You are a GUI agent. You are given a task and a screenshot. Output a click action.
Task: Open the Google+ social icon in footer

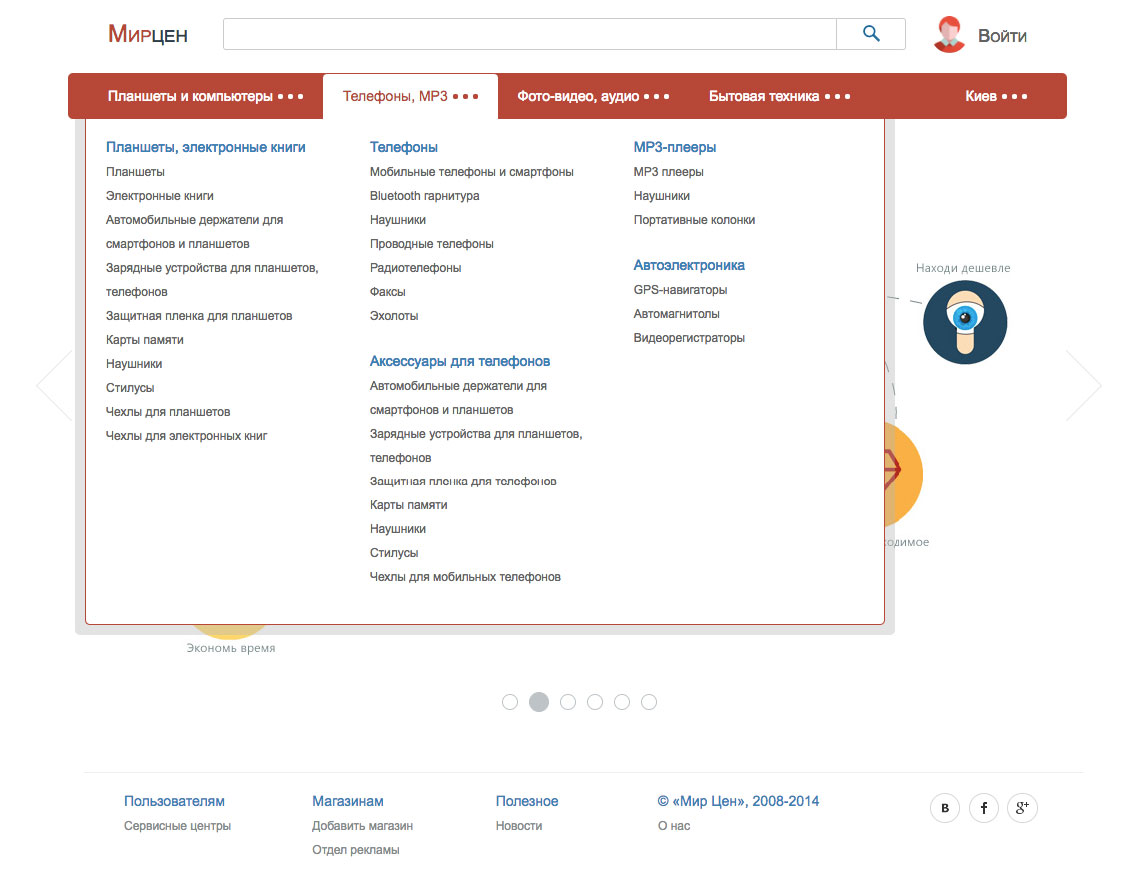tap(1022, 808)
